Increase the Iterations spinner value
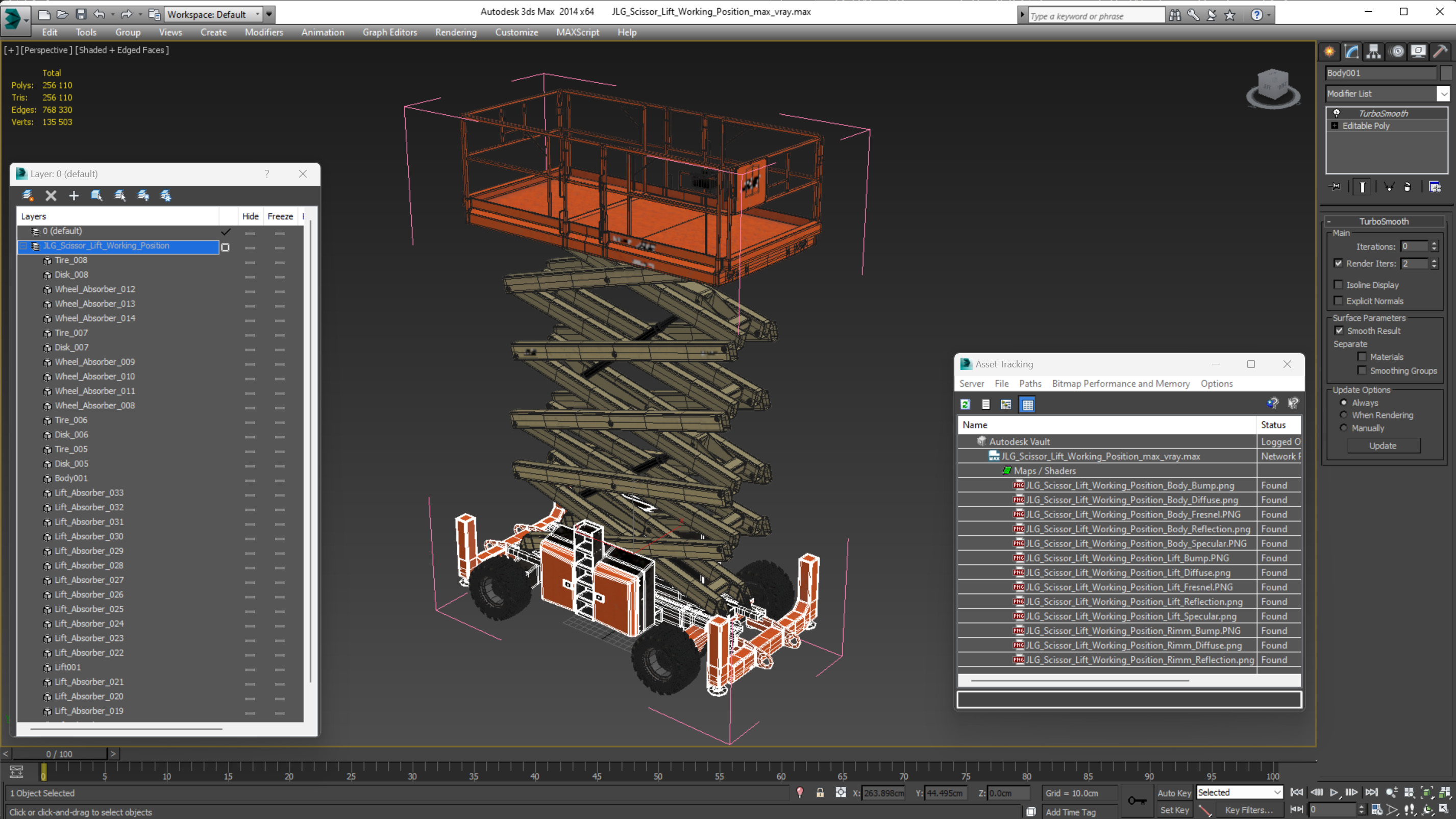 click(x=1434, y=243)
